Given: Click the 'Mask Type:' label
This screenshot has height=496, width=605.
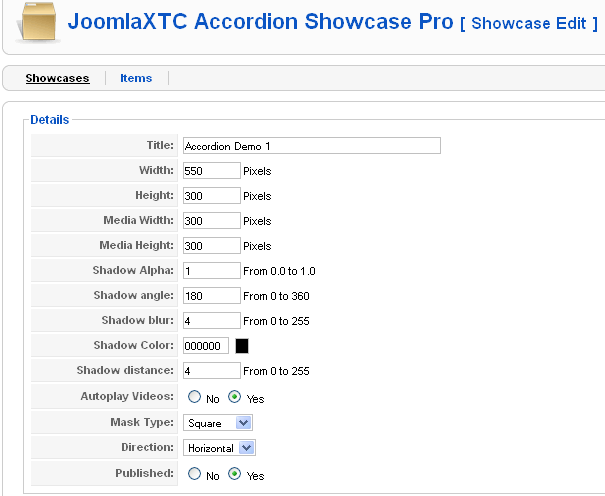Looking at the screenshot, I should pos(142,422).
